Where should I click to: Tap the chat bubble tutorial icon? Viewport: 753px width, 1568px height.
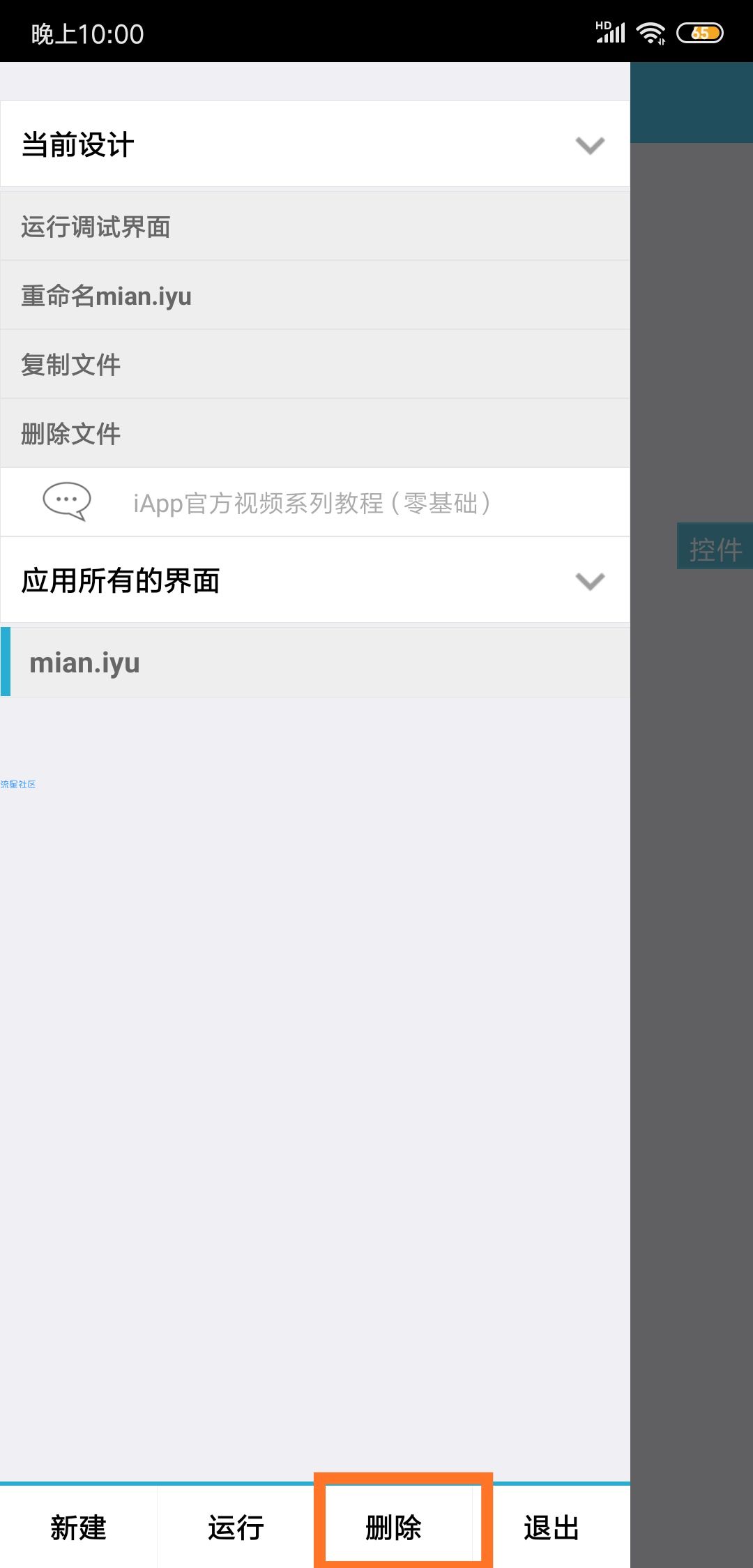(67, 502)
